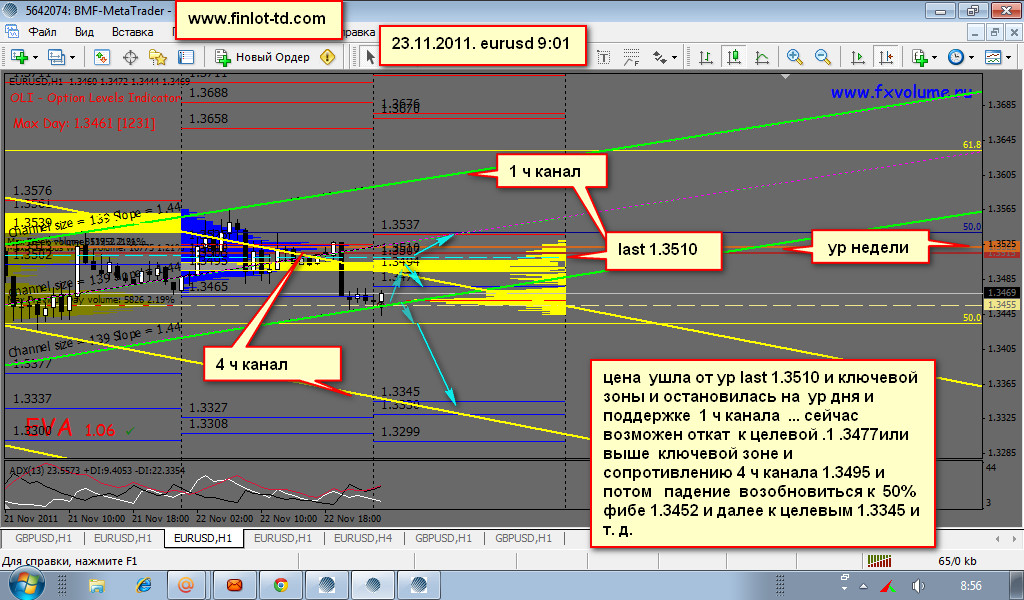Click the current price label 1.3469
The image size is (1024, 600).
(1002, 292)
